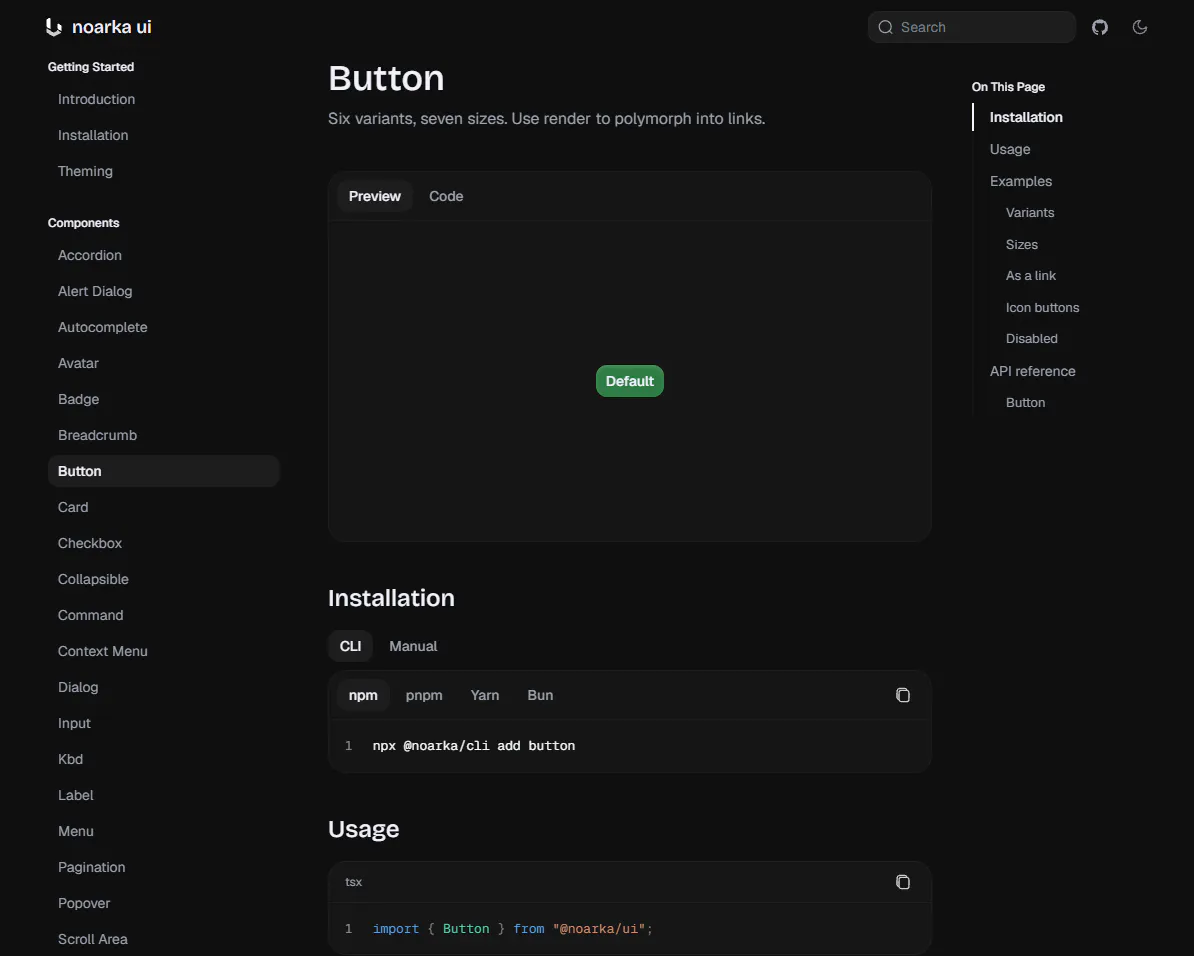The height and width of the screenshot is (956, 1194).
Task: Toggle dark mode moon icon
Action: (x=1140, y=27)
